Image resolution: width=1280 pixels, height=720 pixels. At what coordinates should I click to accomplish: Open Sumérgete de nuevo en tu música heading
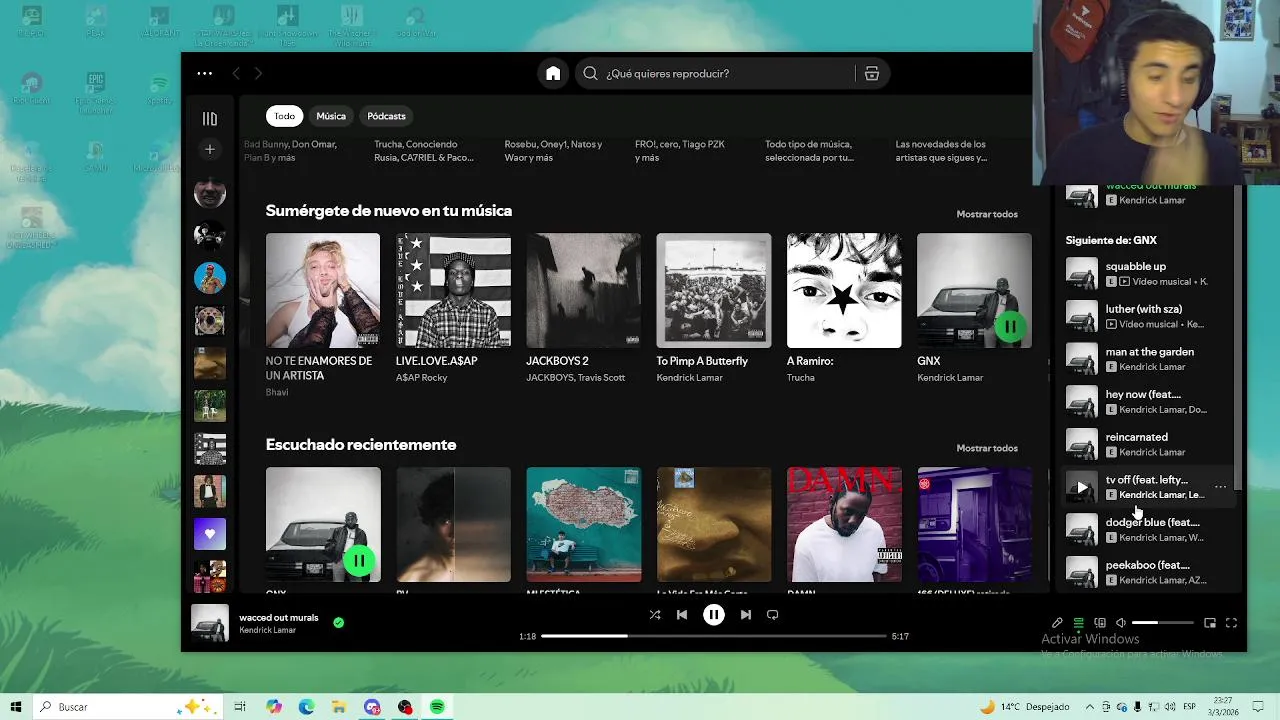[389, 210]
